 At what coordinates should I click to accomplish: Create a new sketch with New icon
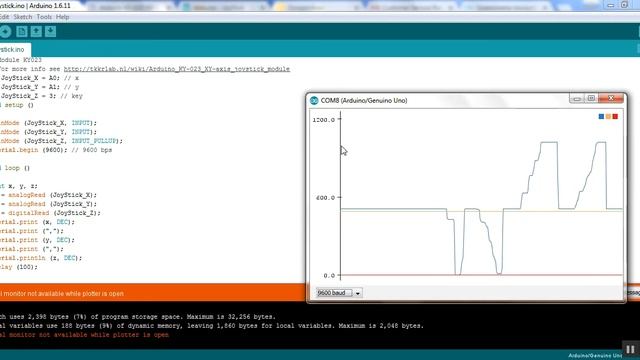click(22, 31)
